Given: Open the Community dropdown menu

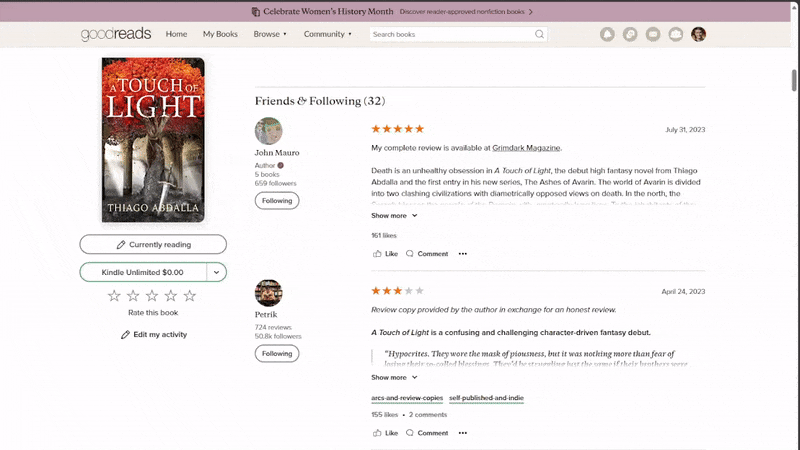Looking at the screenshot, I should tap(328, 34).
